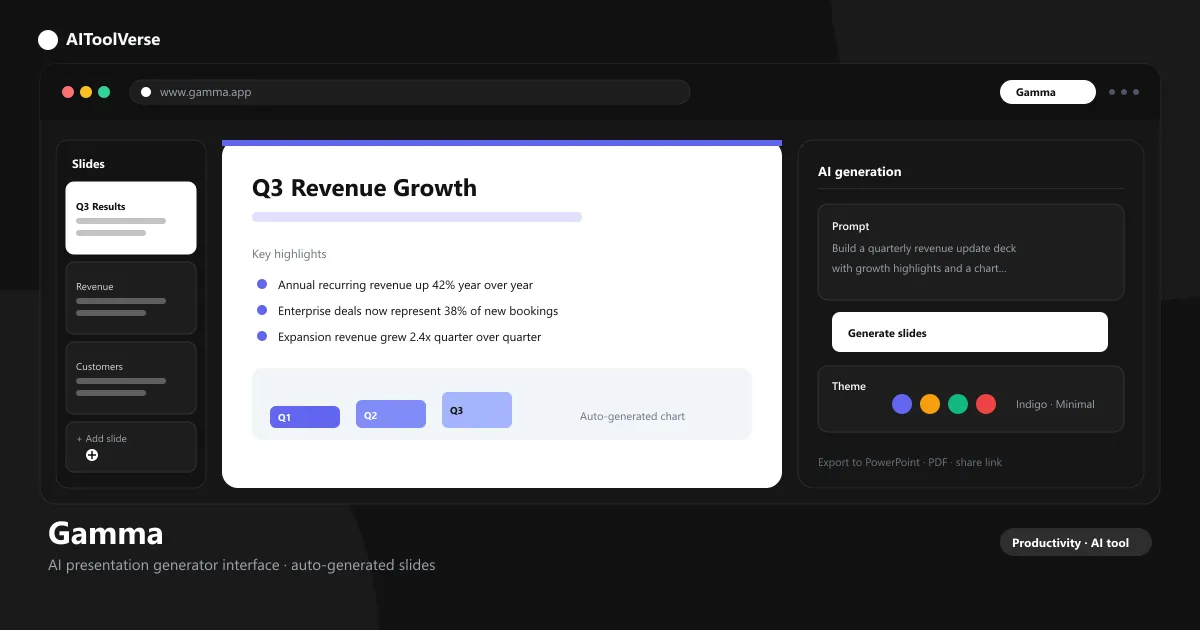This screenshot has height=630, width=1200.
Task: Click the Slides panel heading
Action: 88,164
